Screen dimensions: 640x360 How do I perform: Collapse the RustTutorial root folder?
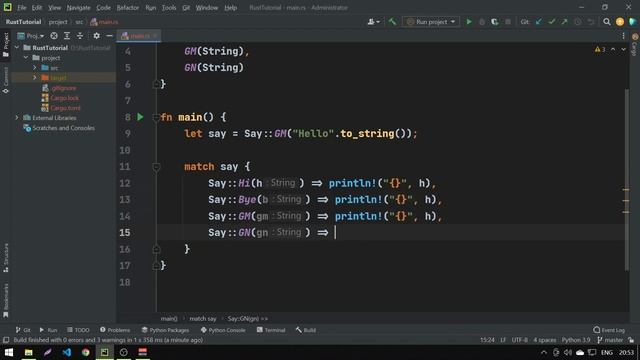pyautogui.click(x=17, y=48)
